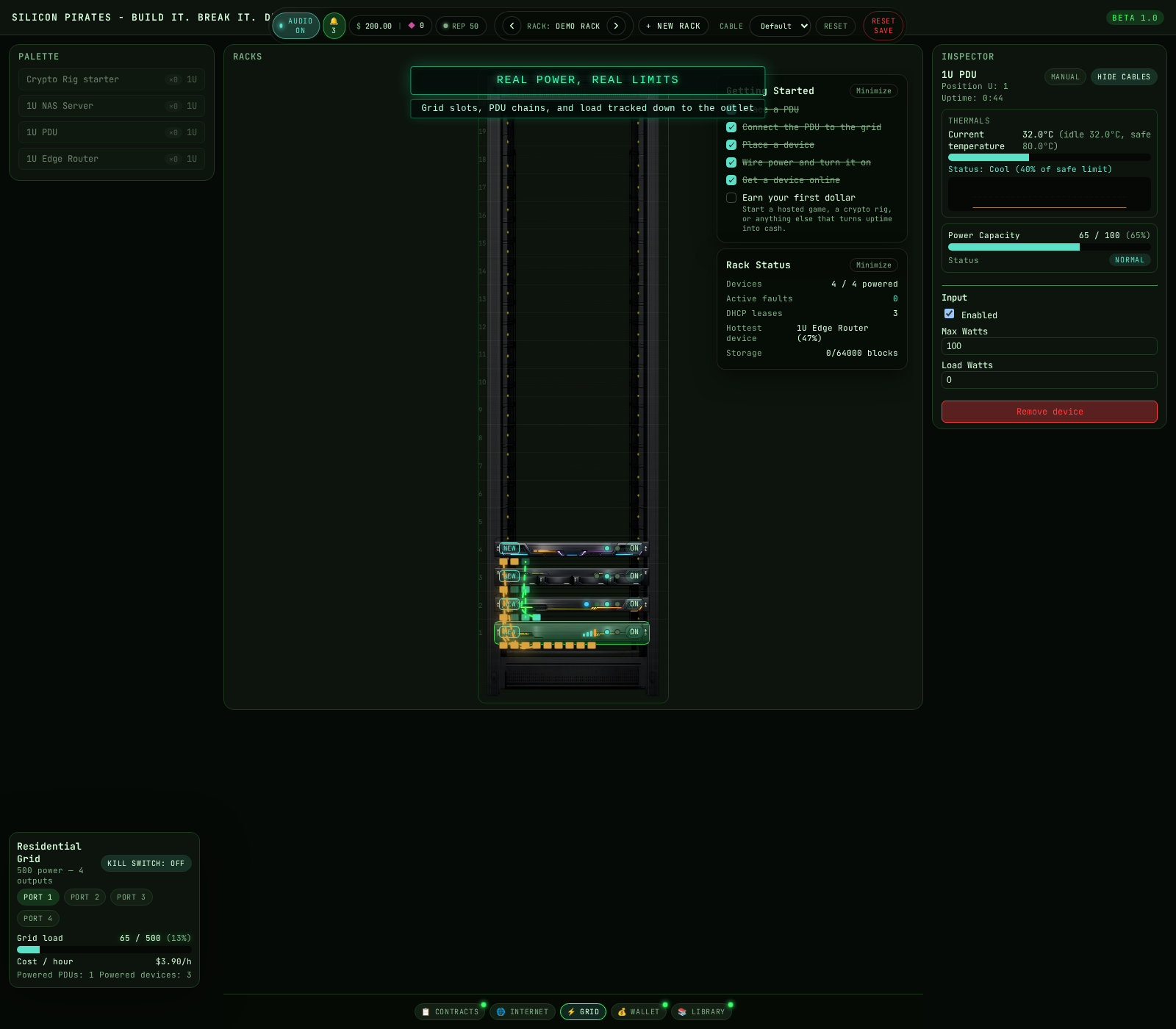Viewport: 1176px width, 1029px height.
Task: Click the Load Watts input field
Action: pyautogui.click(x=1050, y=380)
